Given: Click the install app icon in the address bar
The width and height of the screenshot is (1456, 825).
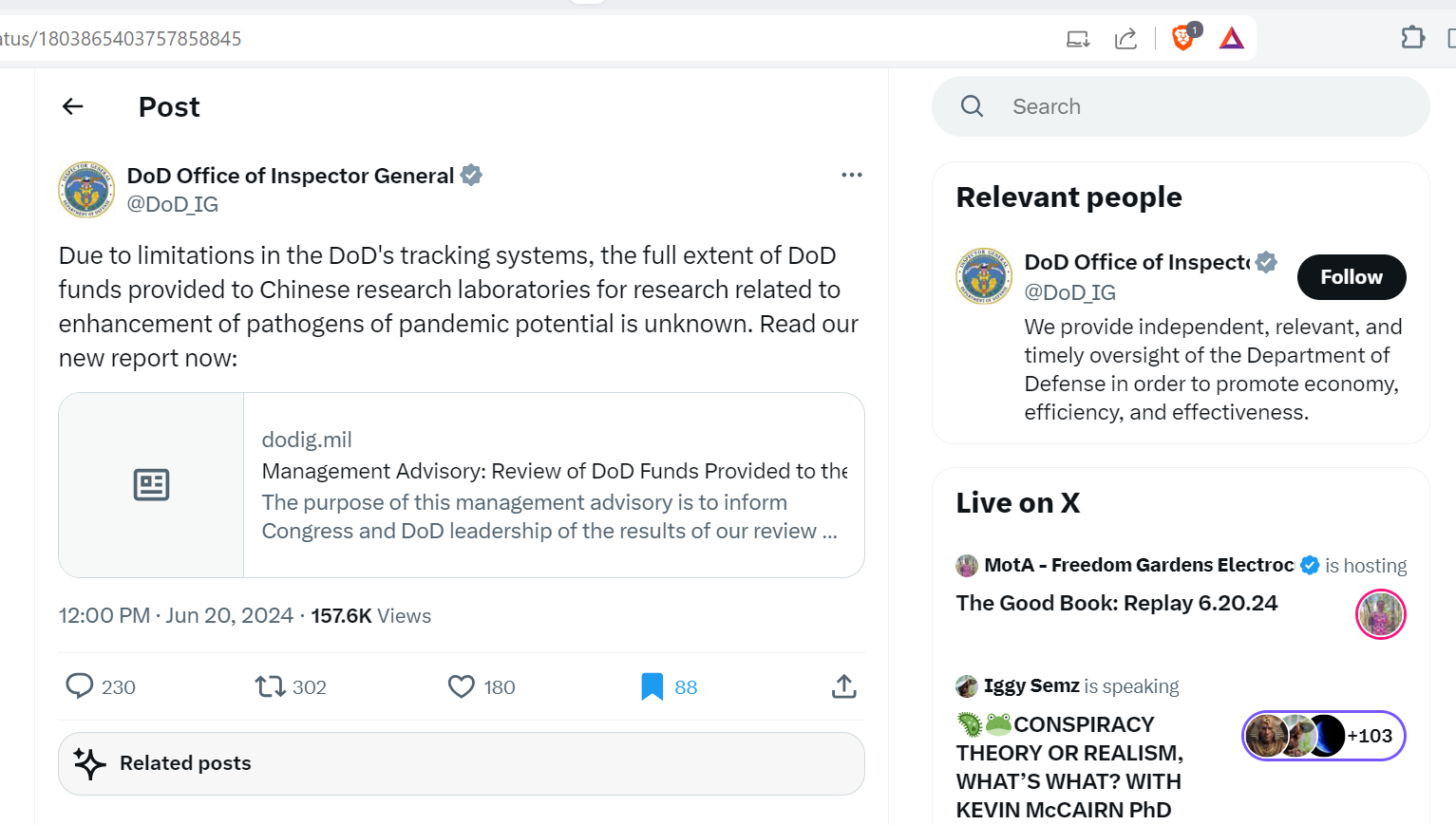Looking at the screenshot, I should click(1078, 39).
